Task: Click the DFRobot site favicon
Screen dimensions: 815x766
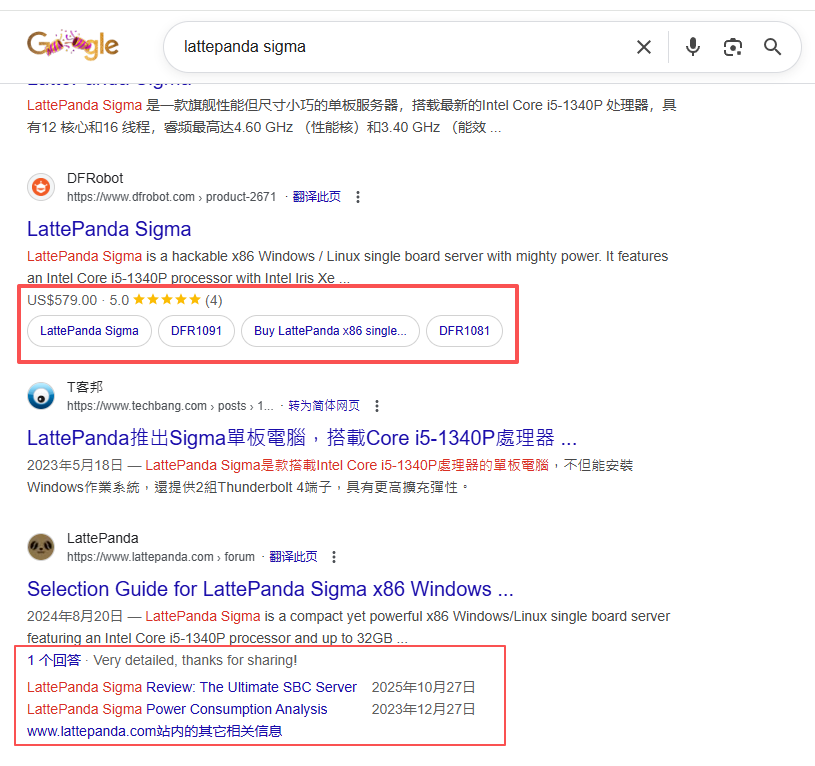Action: (40, 187)
